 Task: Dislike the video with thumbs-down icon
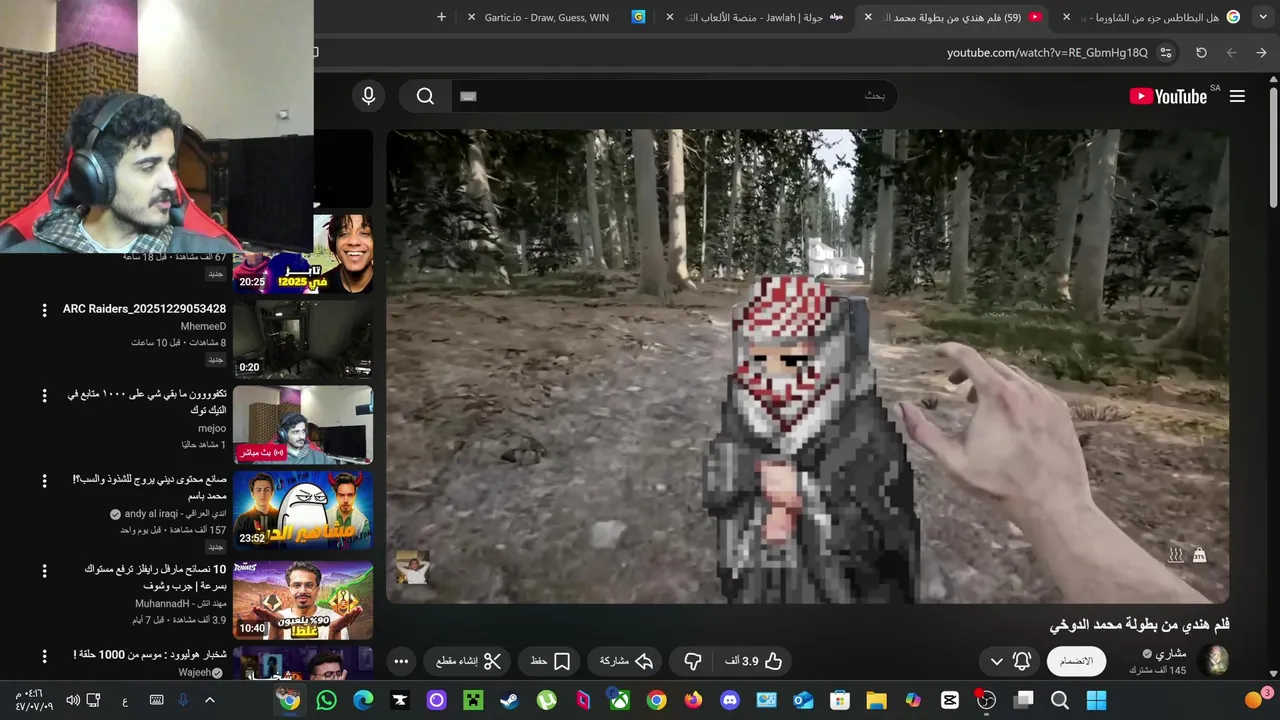[692, 661]
